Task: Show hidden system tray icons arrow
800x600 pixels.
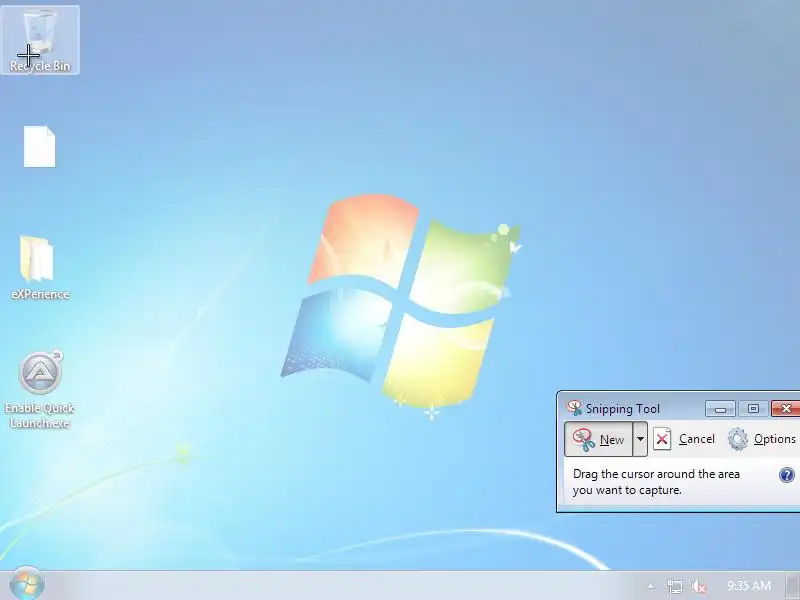Action: point(651,586)
